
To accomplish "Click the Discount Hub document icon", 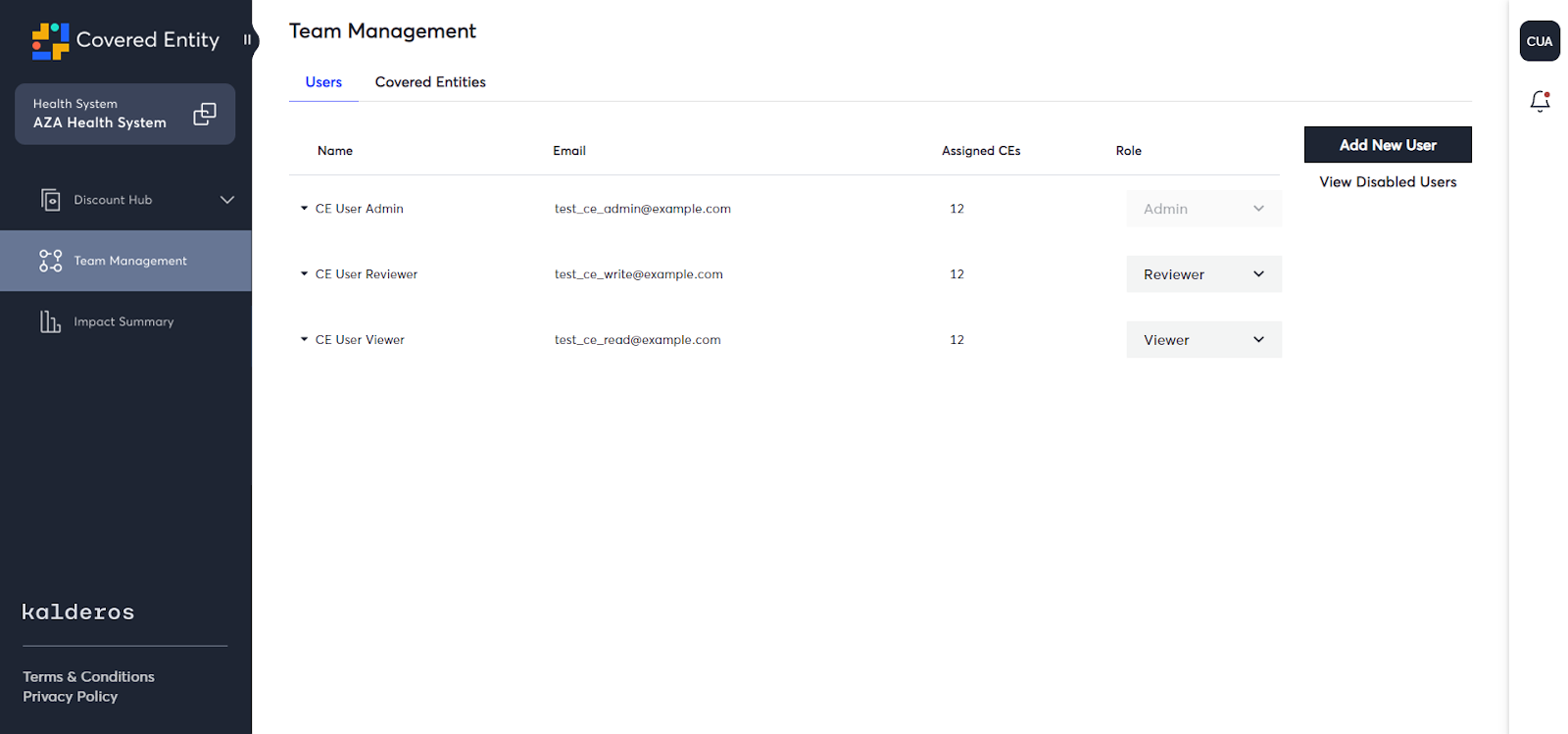I will coord(50,200).
